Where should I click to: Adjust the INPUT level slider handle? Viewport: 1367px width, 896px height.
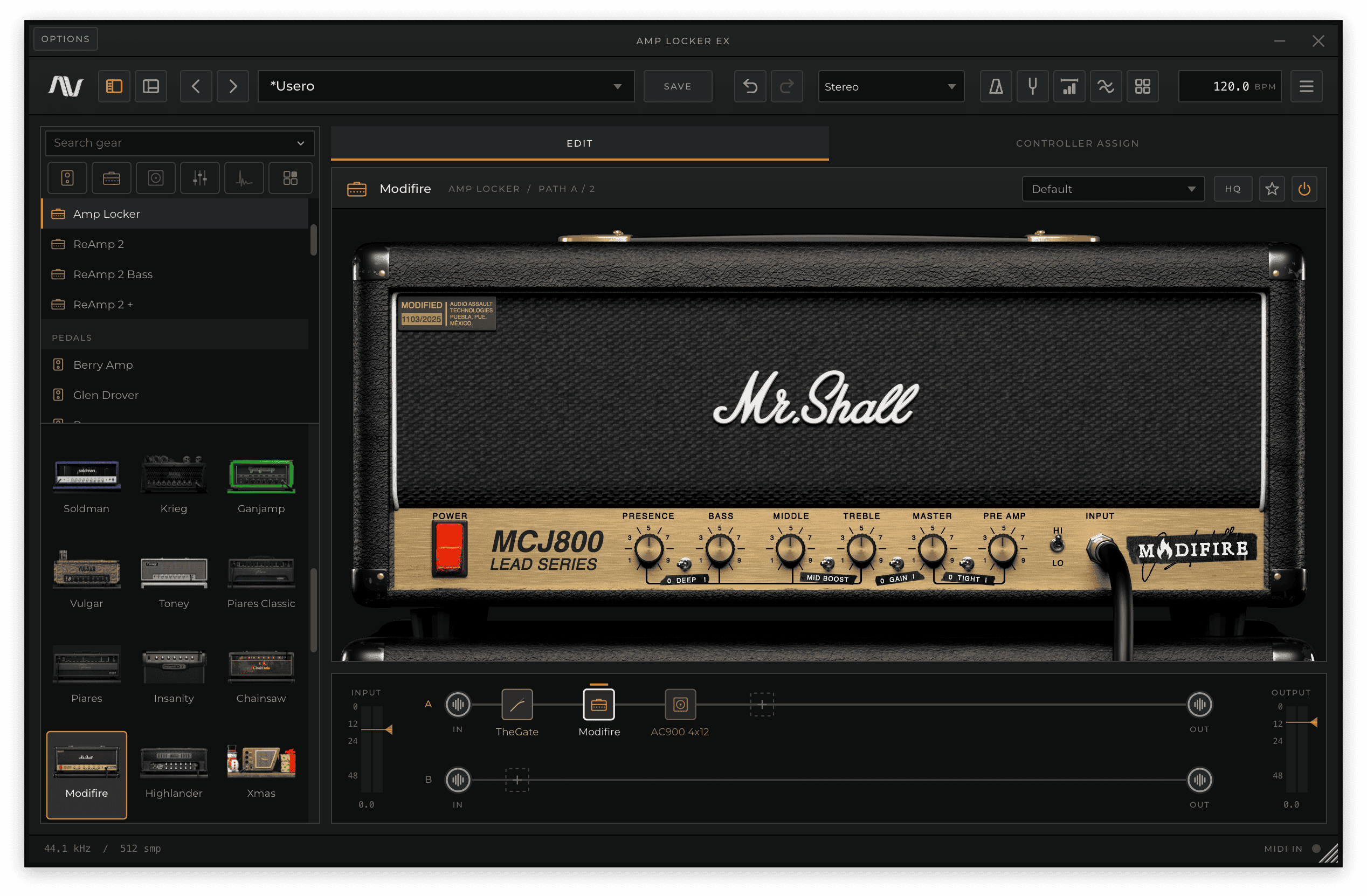click(388, 729)
